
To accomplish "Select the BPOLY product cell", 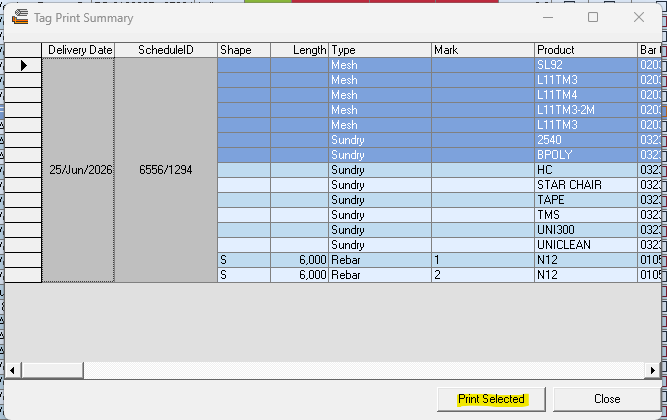I will pyautogui.click(x=586, y=155).
